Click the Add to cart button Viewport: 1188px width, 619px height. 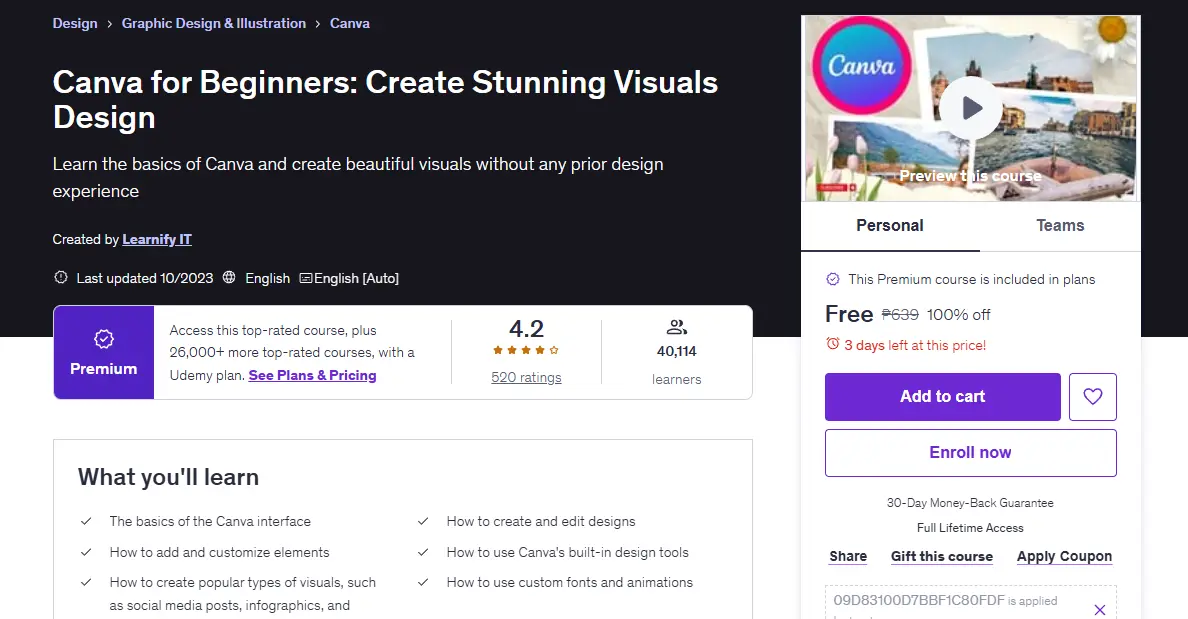pos(943,396)
